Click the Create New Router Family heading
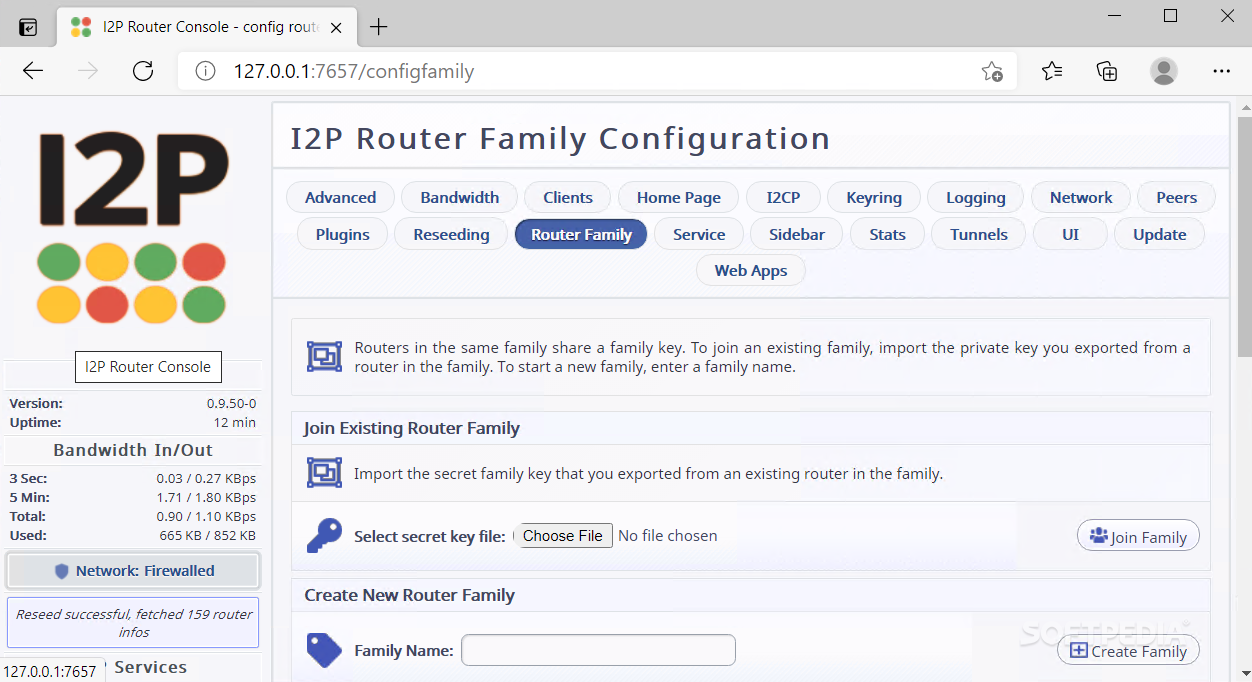 [409, 595]
